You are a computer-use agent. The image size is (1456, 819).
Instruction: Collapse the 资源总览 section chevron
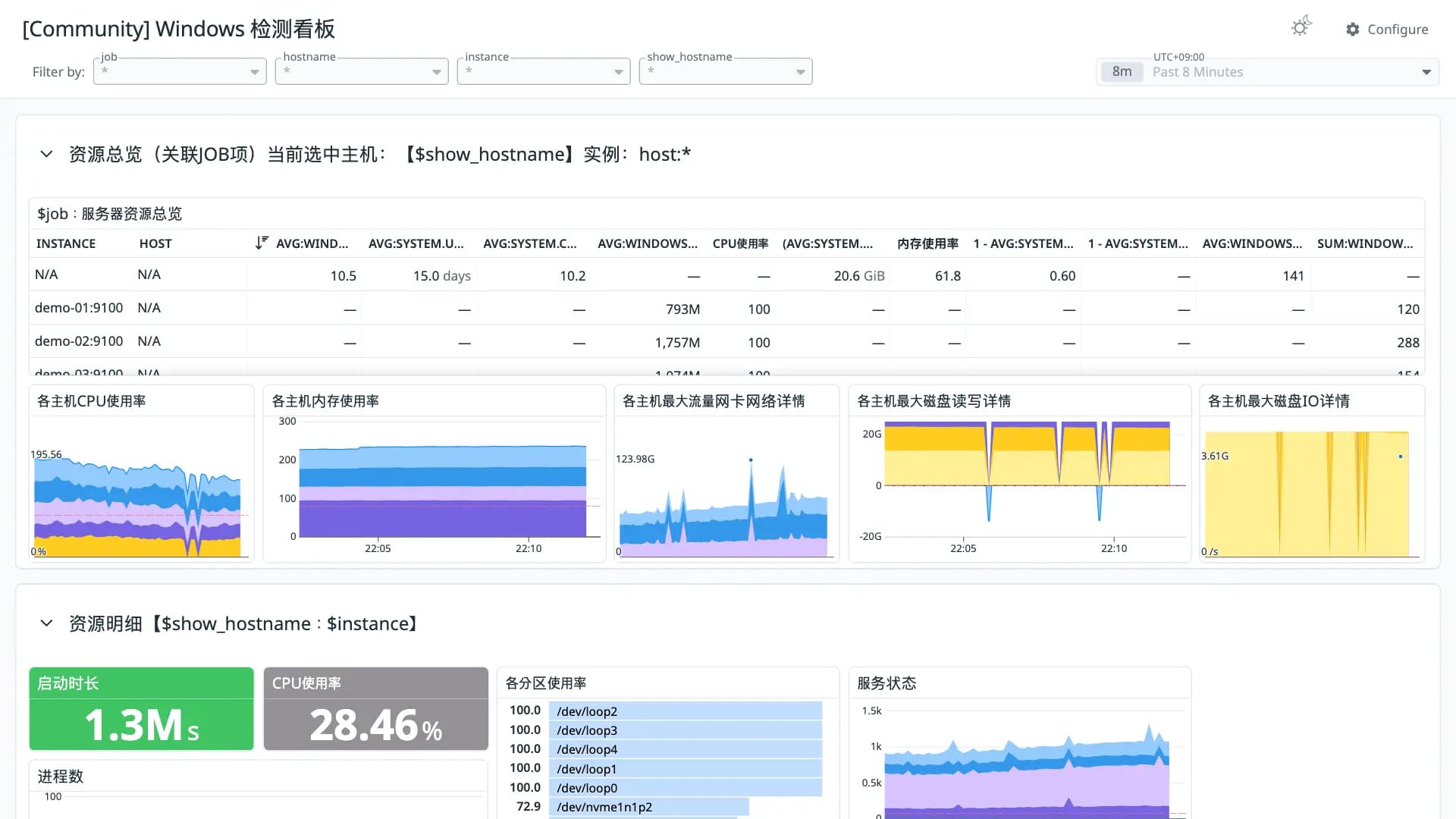pyautogui.click(x=46, y=154)
